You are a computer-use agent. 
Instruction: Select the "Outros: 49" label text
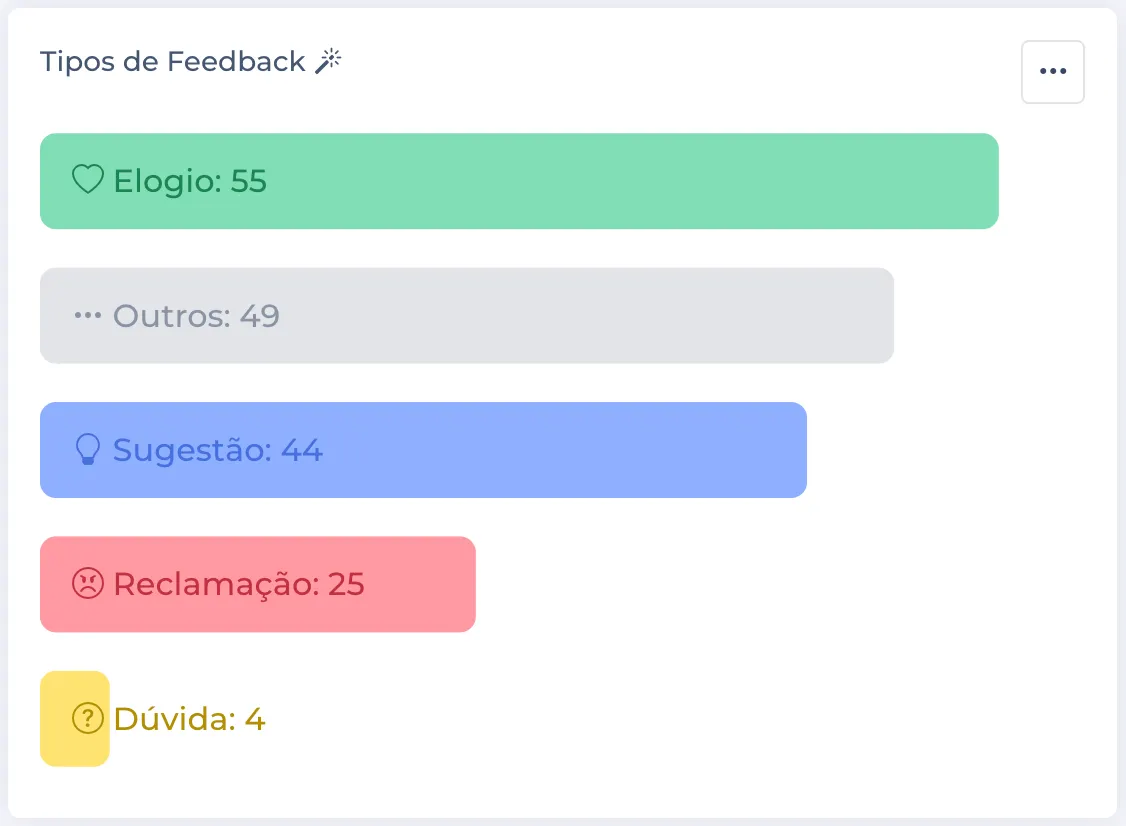196,316
